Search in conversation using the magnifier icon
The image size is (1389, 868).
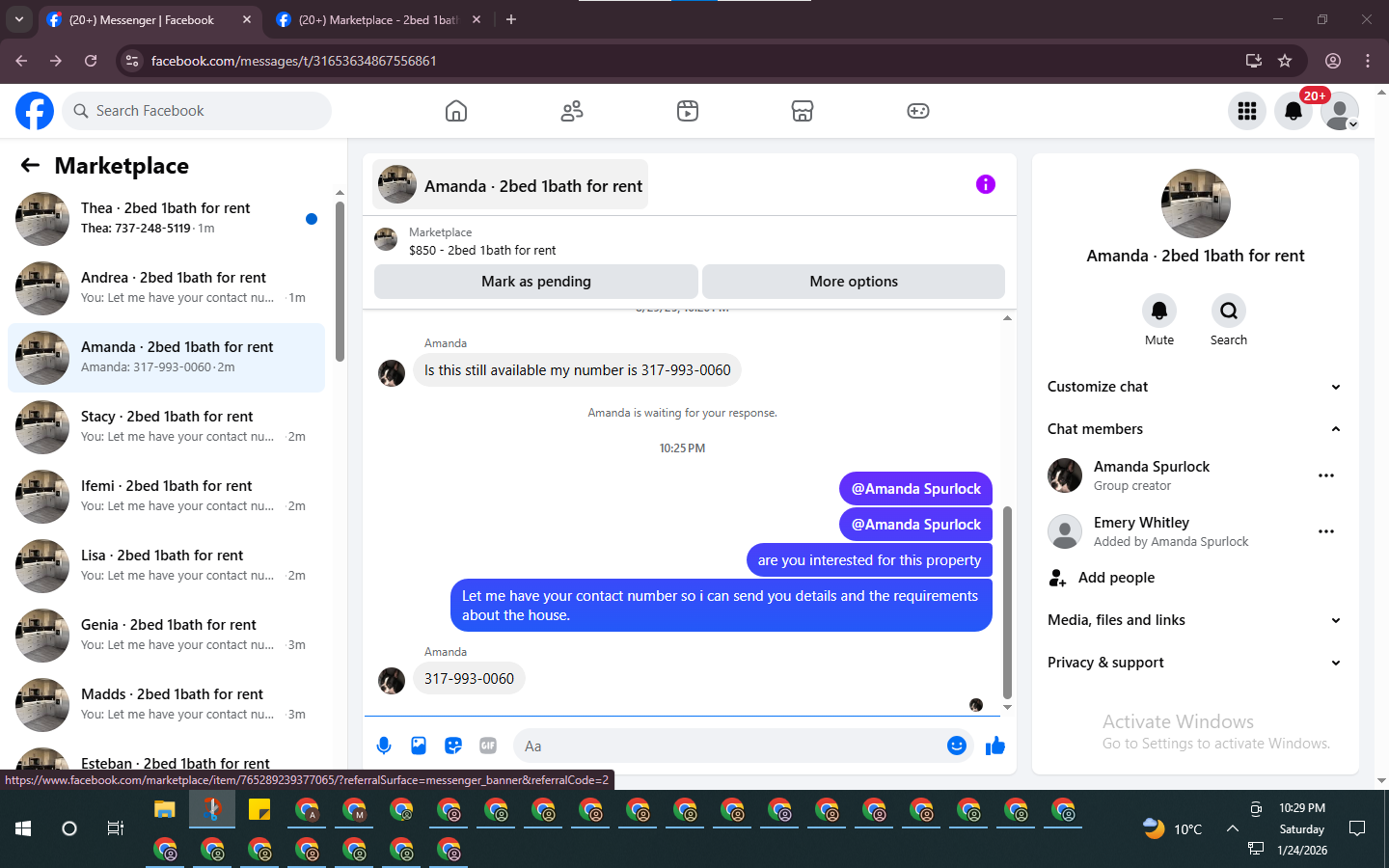click(1229, 311)
